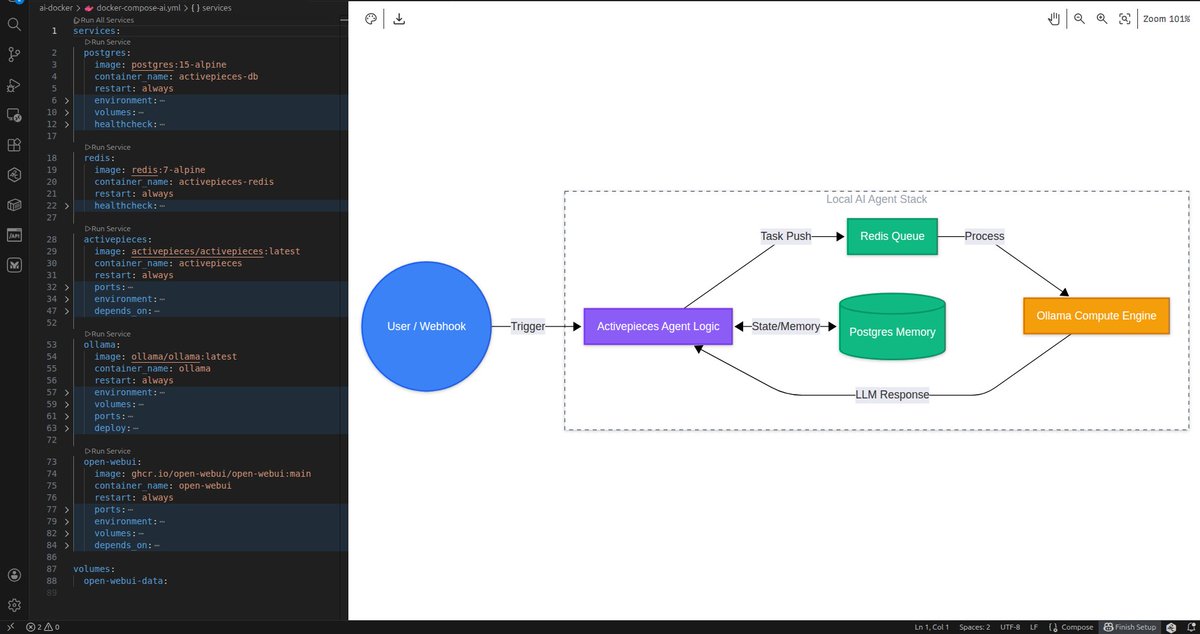
Task: Expand the activepieces ports fold on line 32
Action: 67,287
